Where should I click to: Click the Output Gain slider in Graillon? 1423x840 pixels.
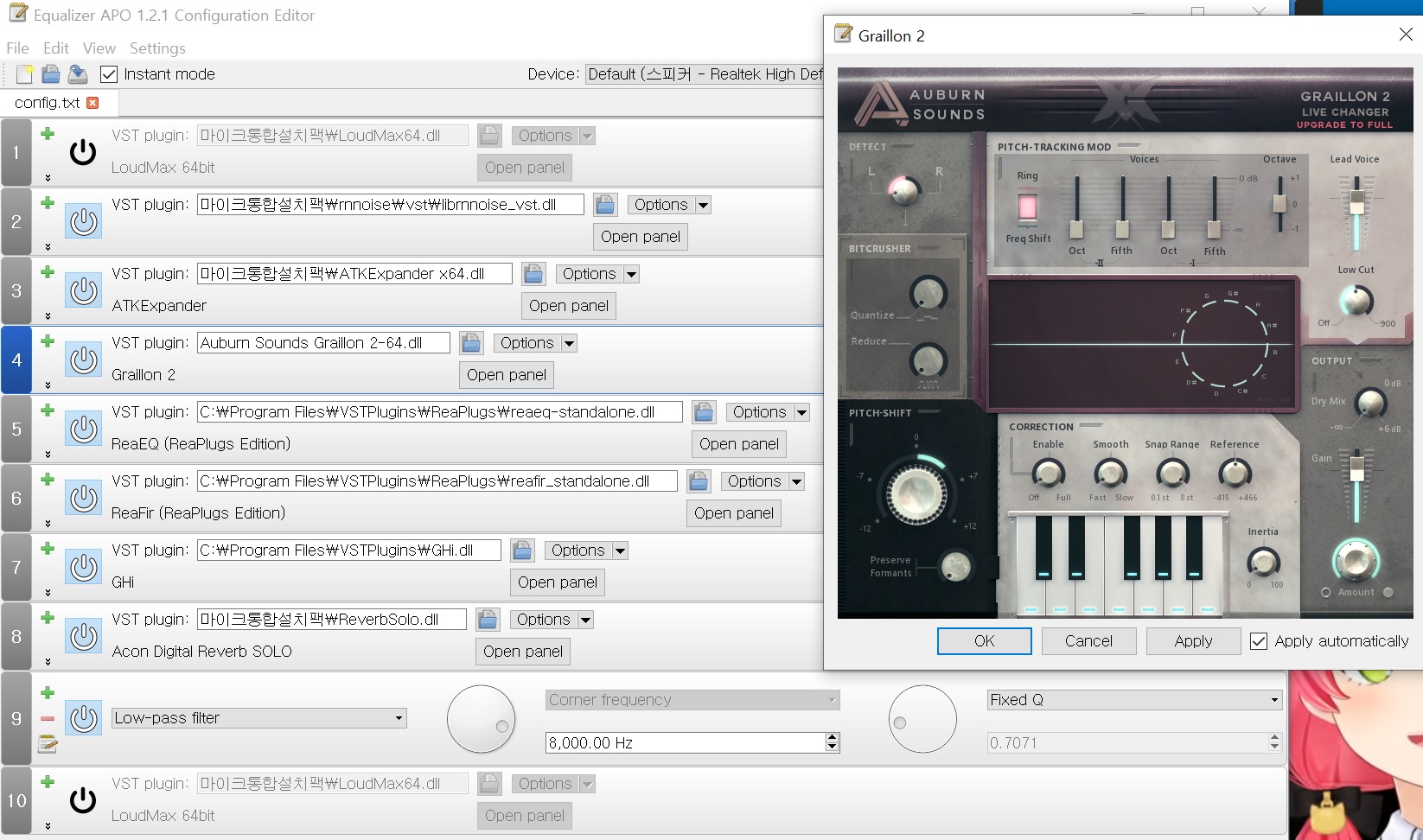point(1356,486)
